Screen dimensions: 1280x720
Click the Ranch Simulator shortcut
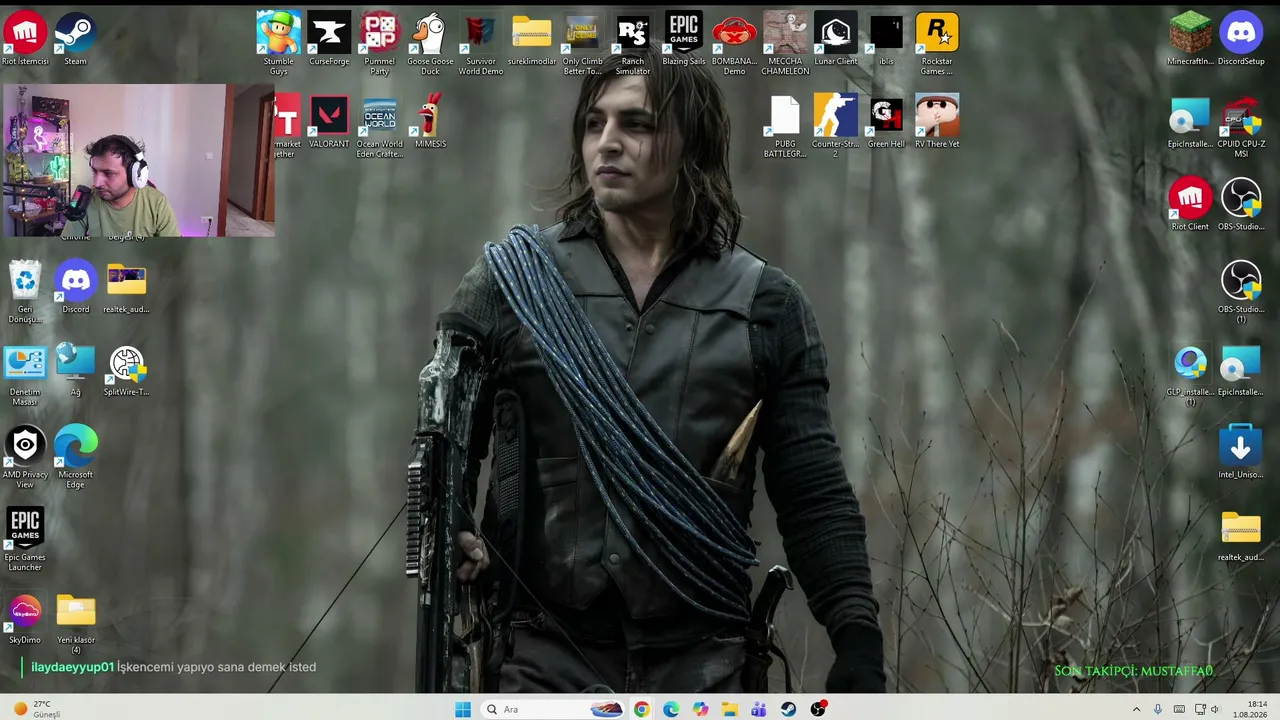point(633,43)
